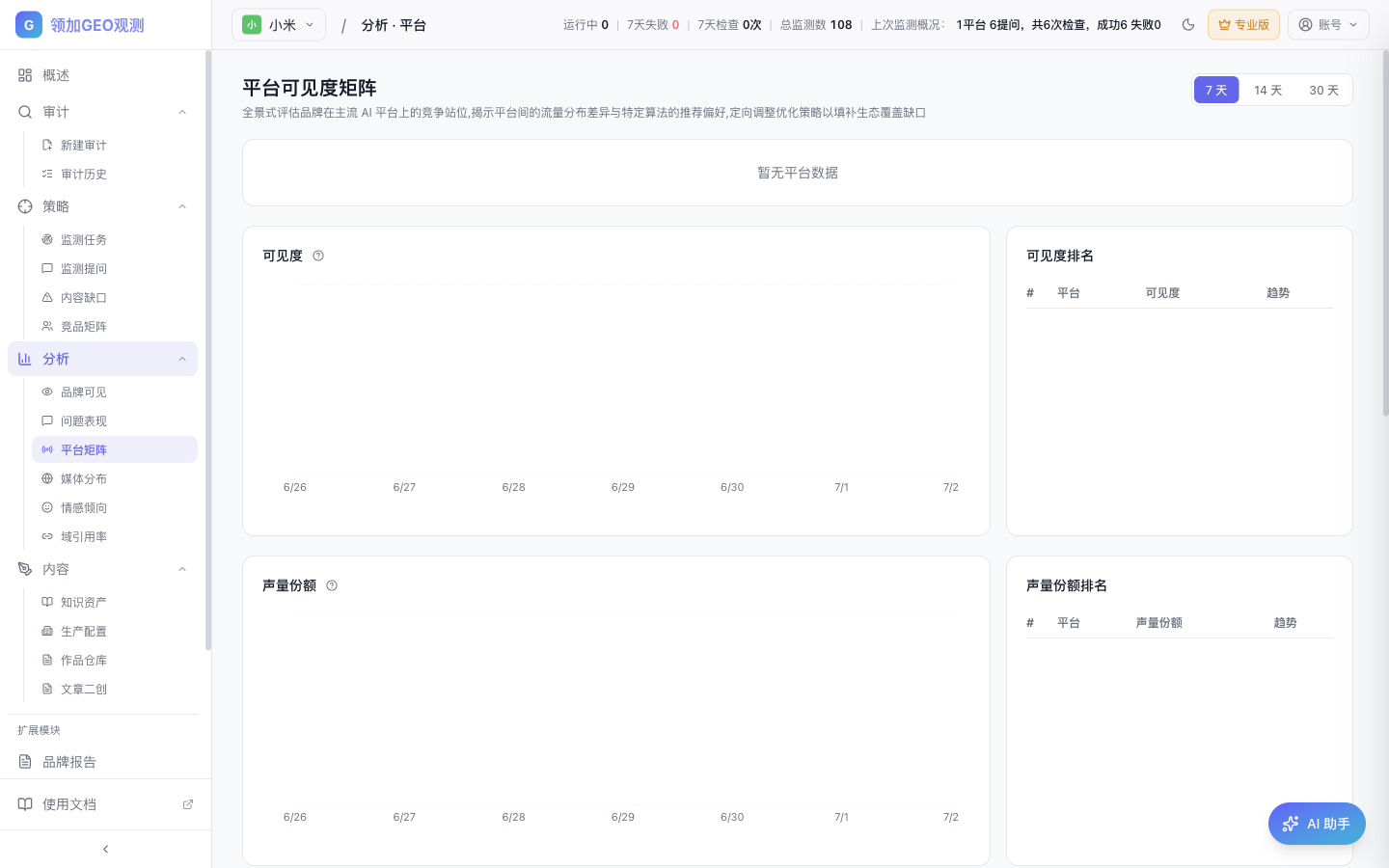Open the 账号 account dropdown
Screen dimensions: 1389x868
pos(1328,25)
